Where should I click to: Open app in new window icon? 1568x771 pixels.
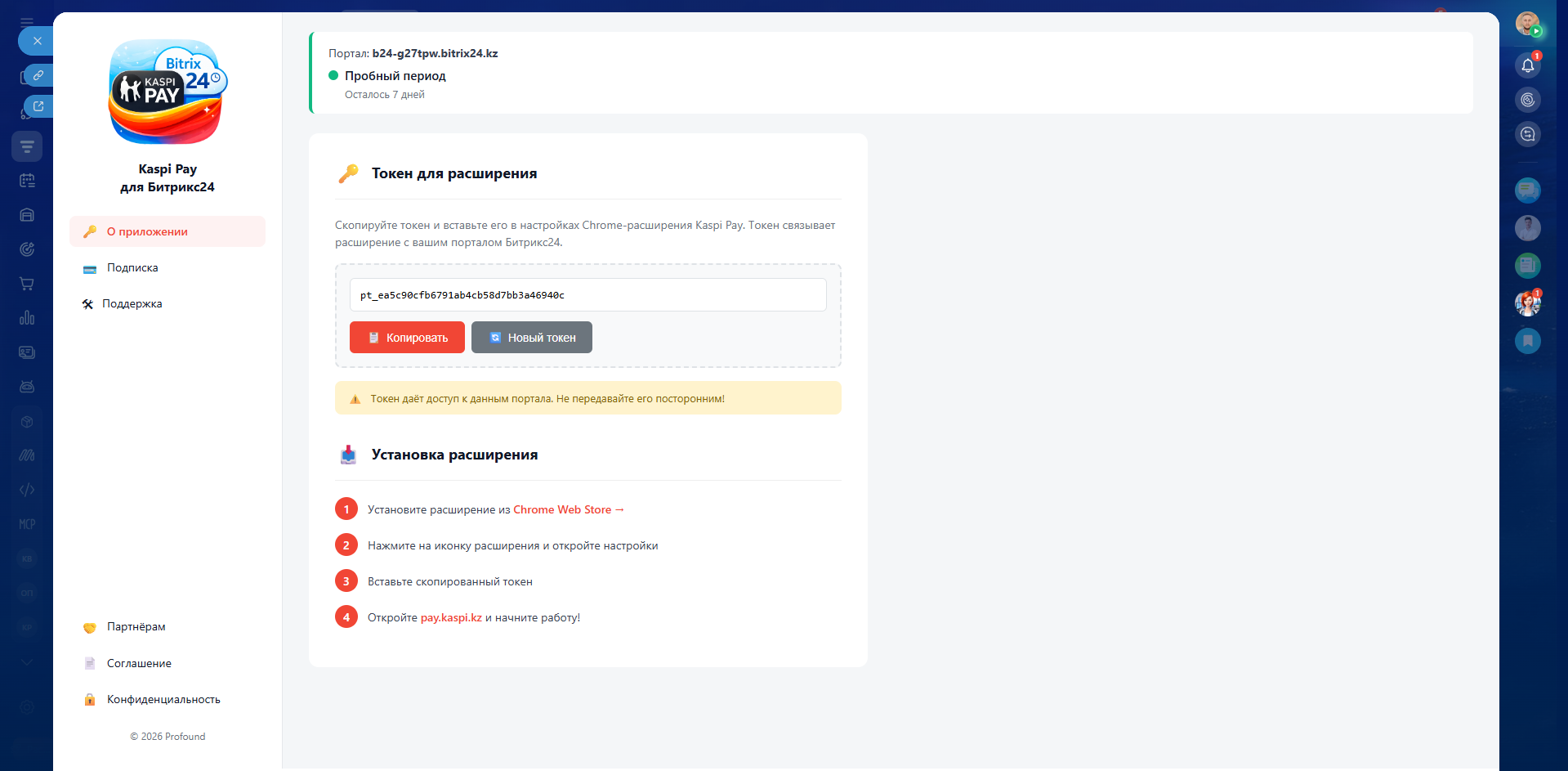[x=38, y=106]
